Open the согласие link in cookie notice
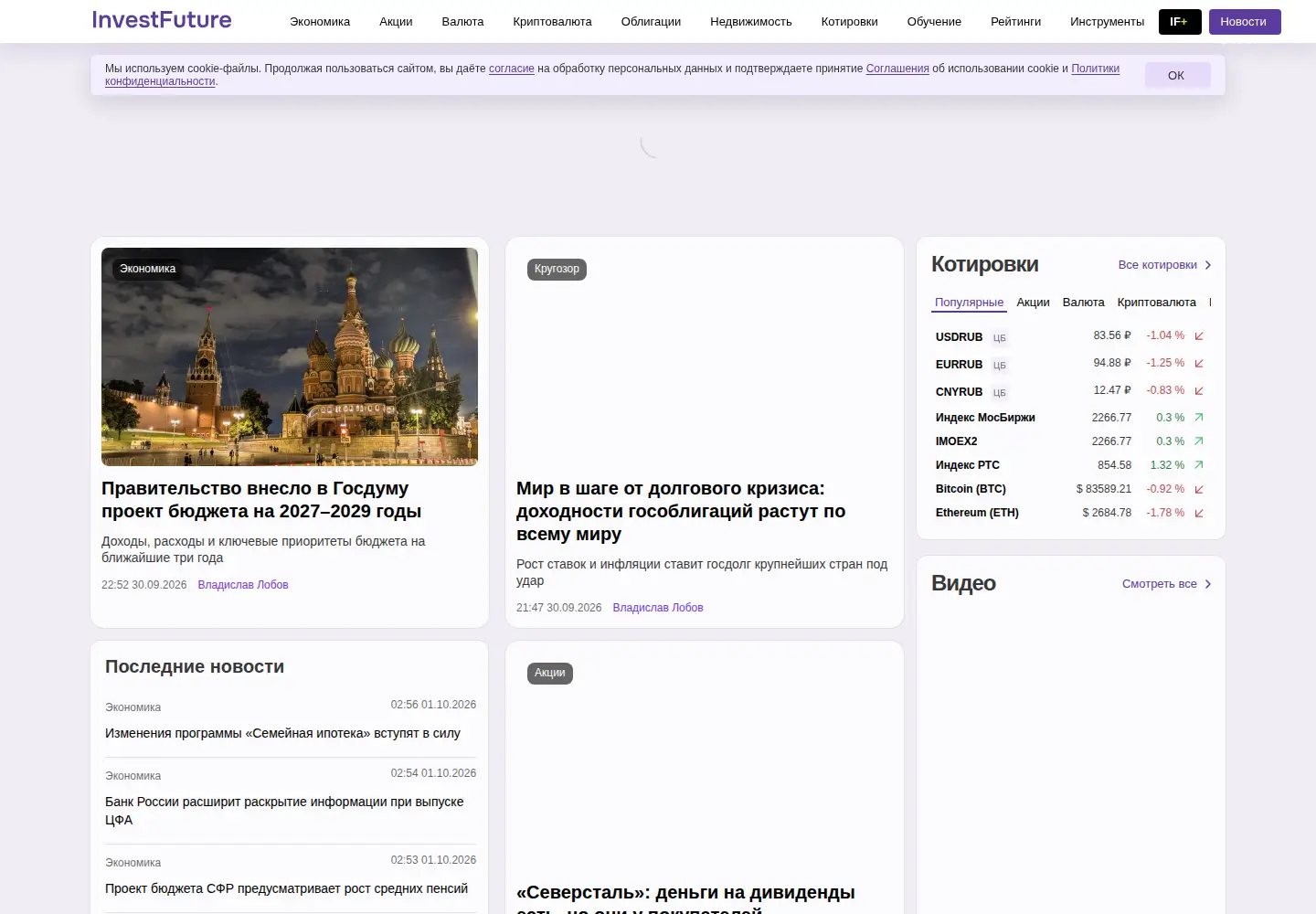The height and width of the screenshot is (914, 1316). (512, 69)
